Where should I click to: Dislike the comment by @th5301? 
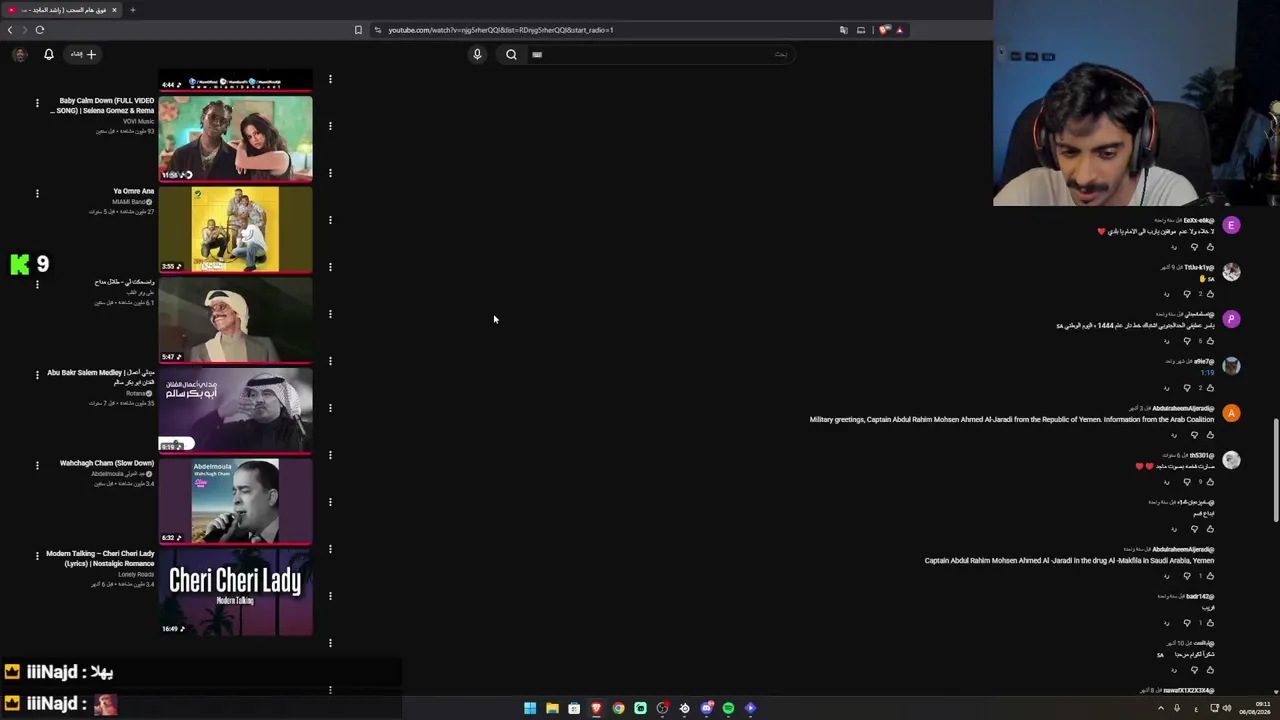tap(1187, 482)
